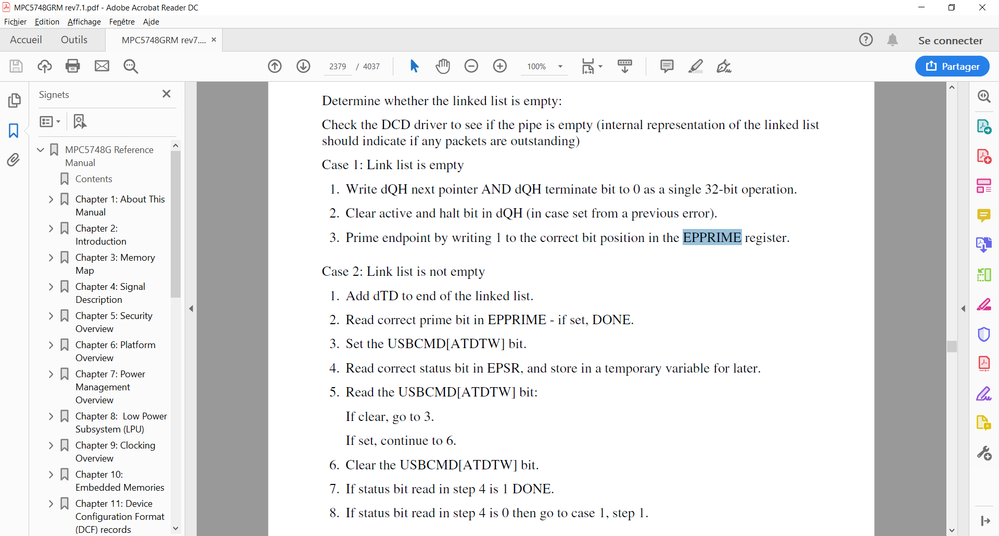
Task: Open Organize pages tool in right pane
Action: 984,186
